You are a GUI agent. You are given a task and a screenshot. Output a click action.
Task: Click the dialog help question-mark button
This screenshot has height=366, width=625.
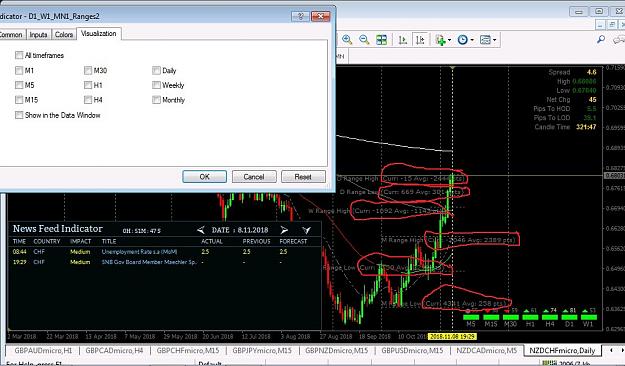point(301,16)
